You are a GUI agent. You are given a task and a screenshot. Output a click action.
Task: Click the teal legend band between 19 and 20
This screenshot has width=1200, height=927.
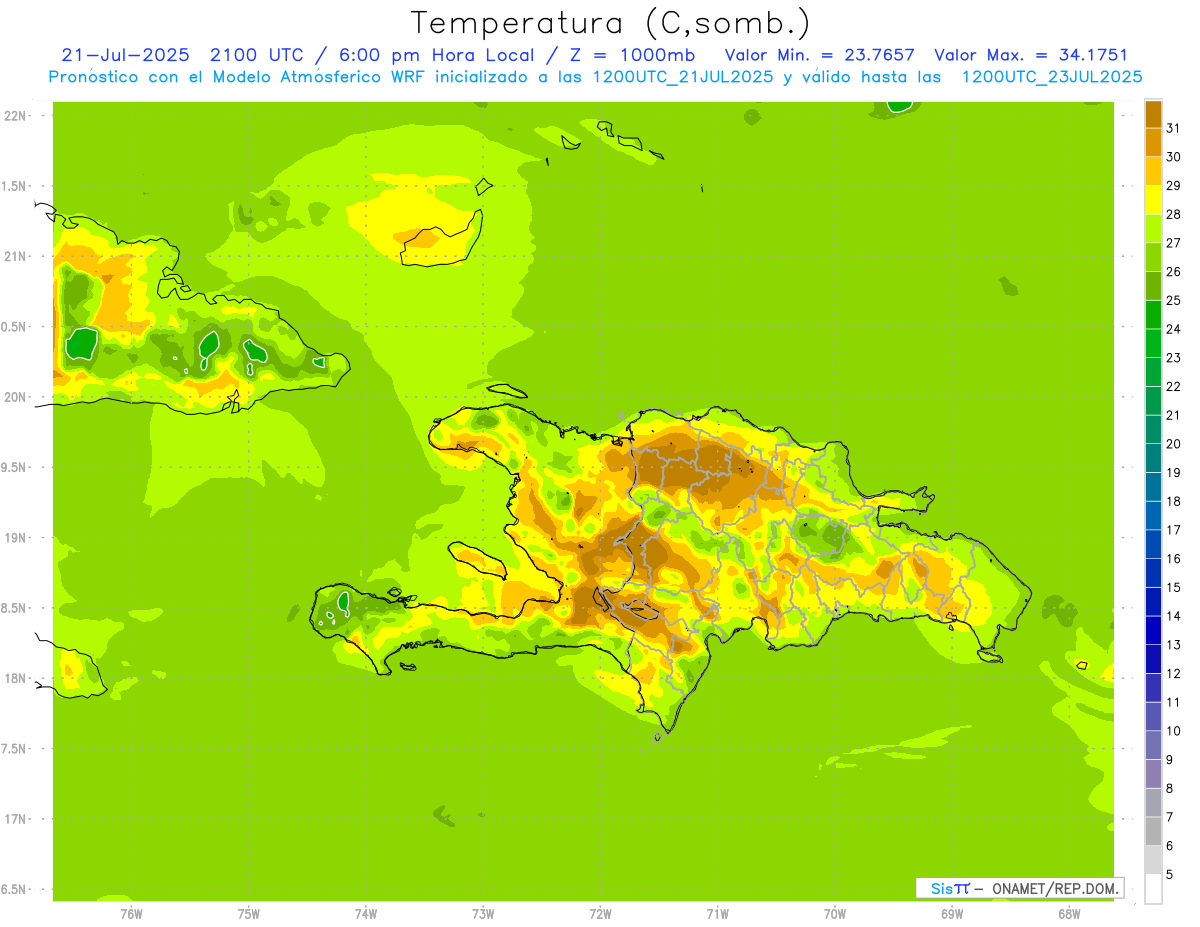point(1153,457)
